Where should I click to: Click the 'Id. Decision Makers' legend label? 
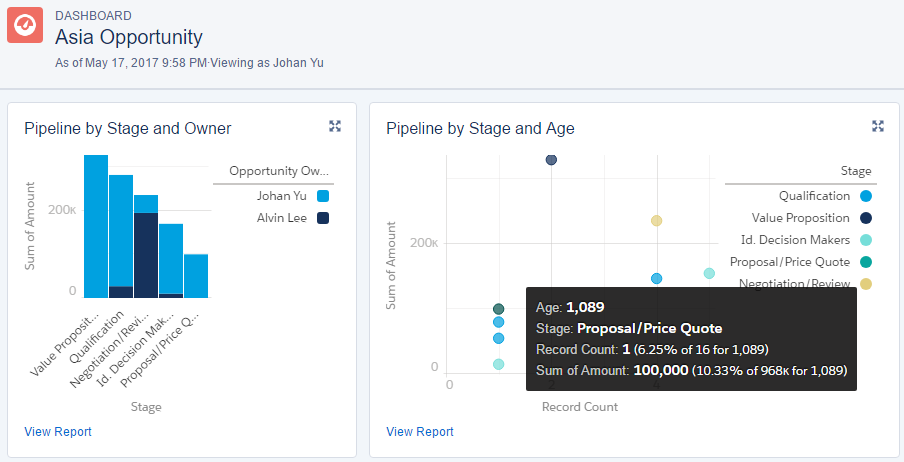[x=795, y=240]
